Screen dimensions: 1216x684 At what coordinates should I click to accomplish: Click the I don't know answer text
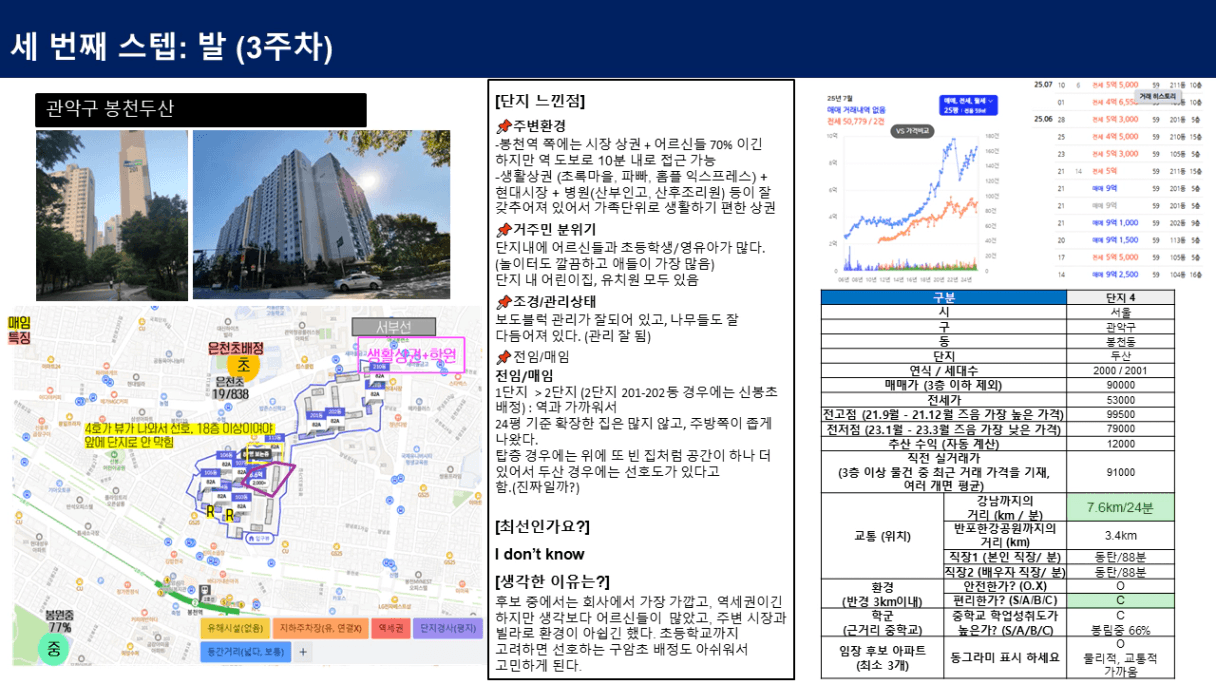point(540,554)
